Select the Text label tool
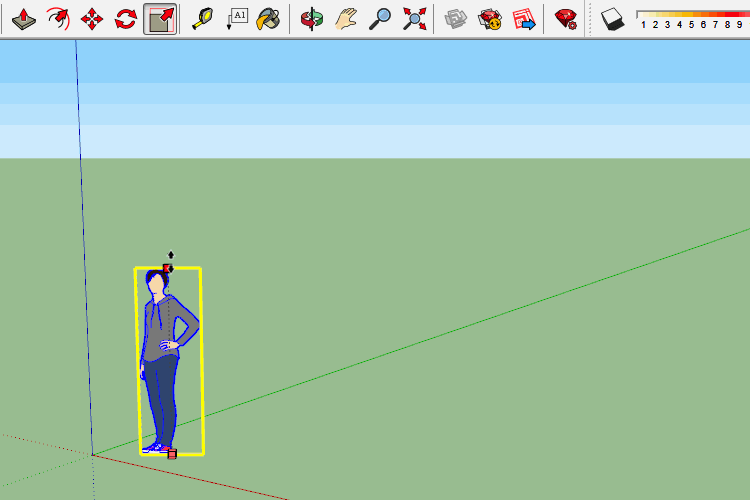750x500 pixels. coord(237,18)
